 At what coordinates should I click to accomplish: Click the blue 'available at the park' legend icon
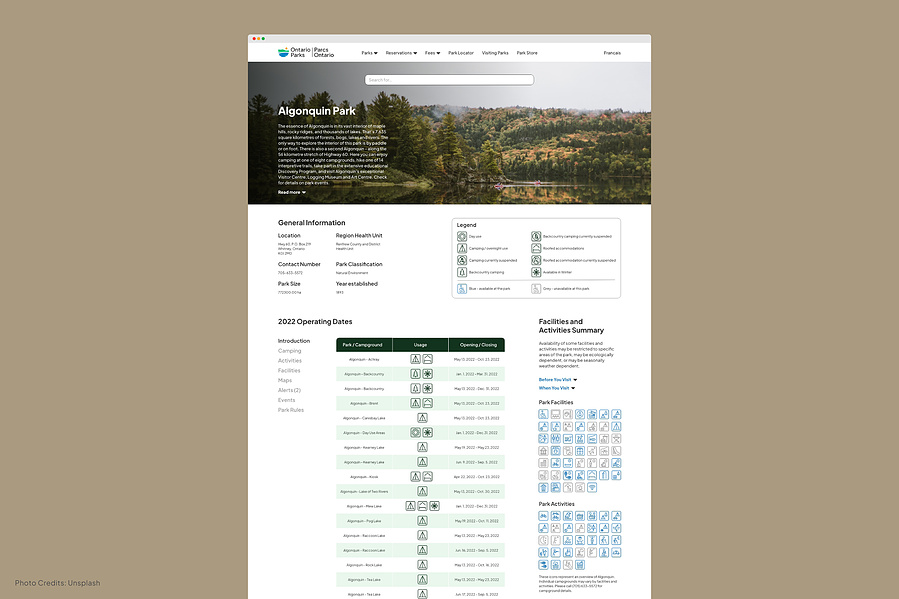pyautogui.click(x=462, y=288)
